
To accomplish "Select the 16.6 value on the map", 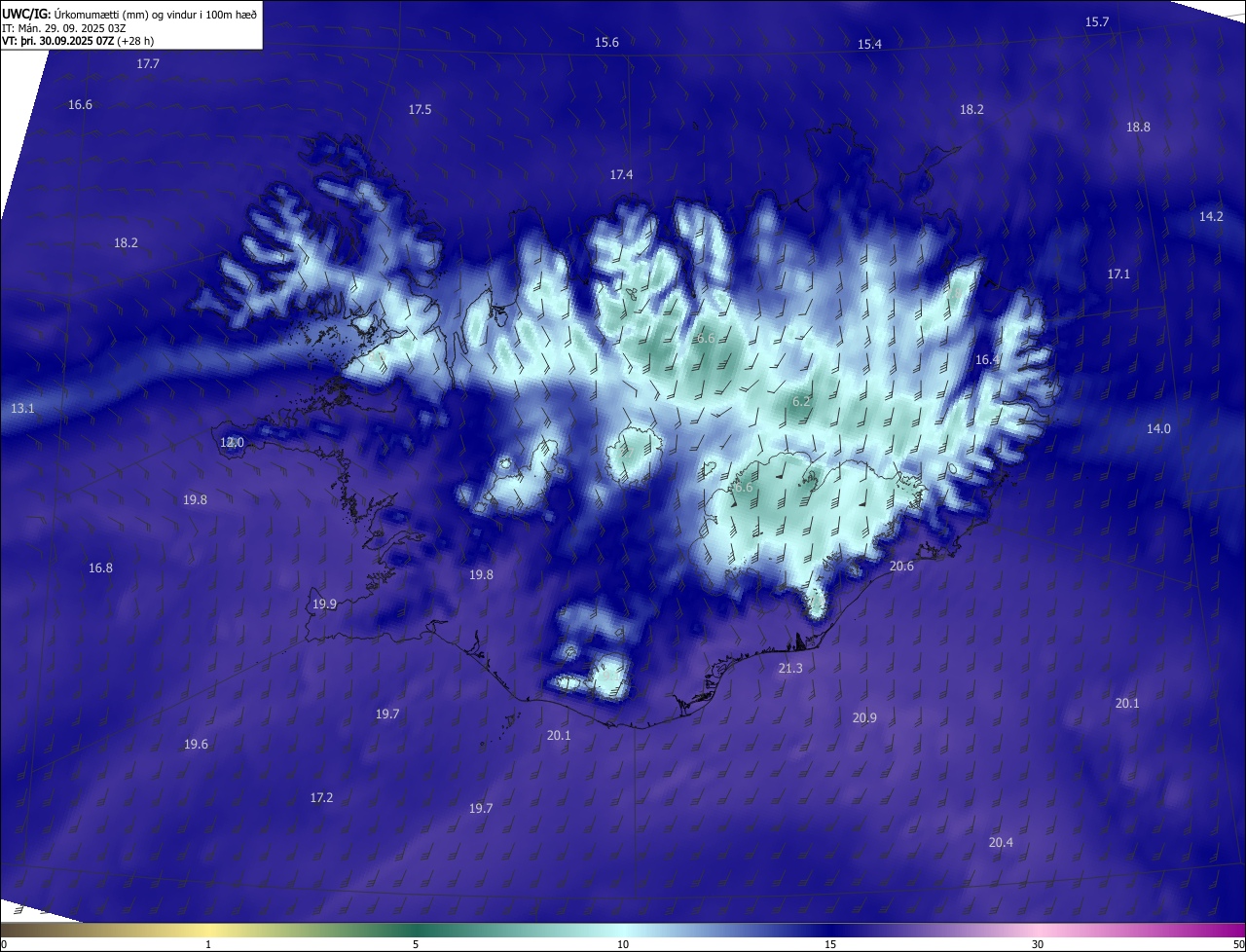I will (x=80, y=105).
